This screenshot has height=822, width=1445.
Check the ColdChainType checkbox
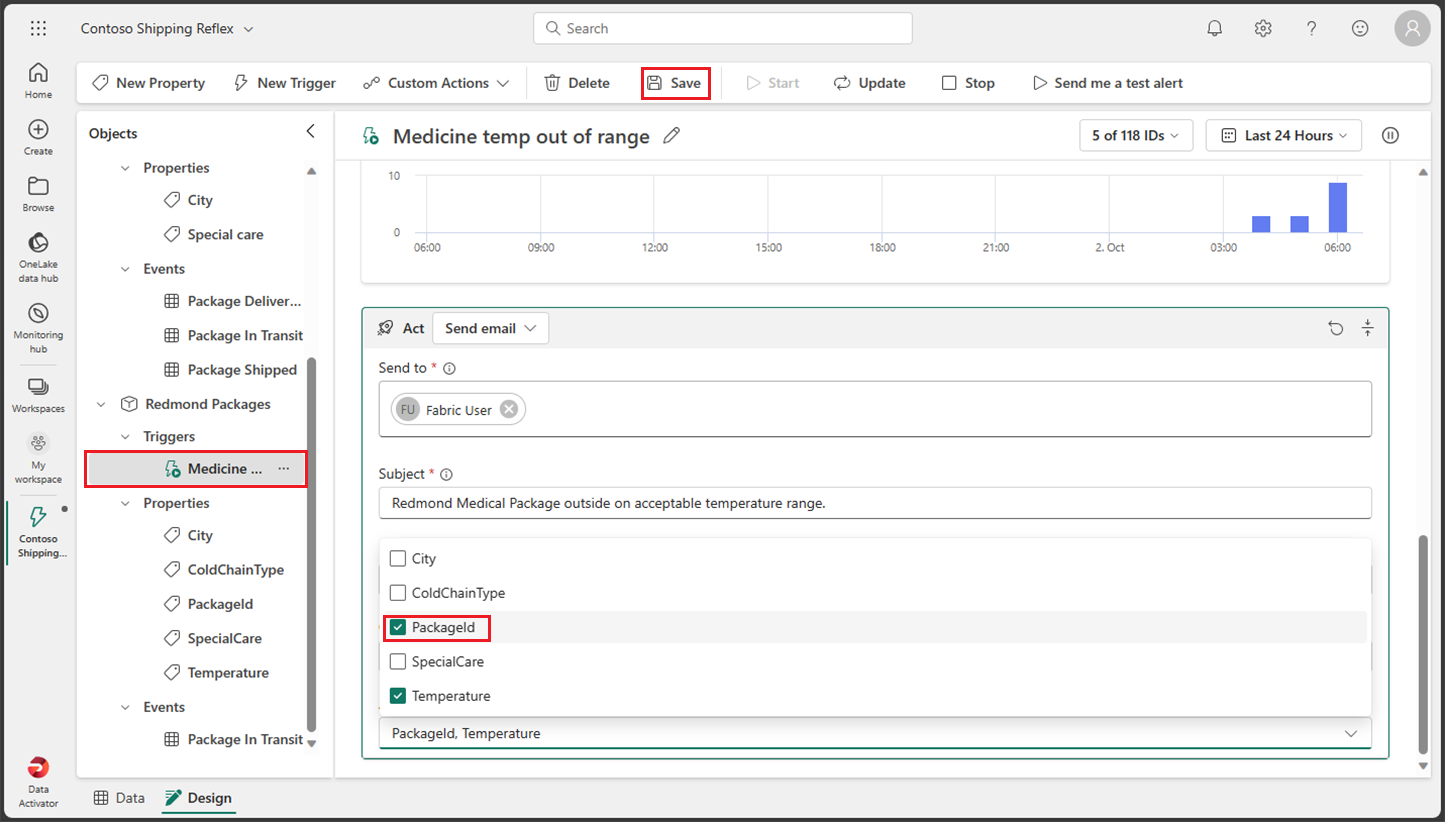coord(398,592)
